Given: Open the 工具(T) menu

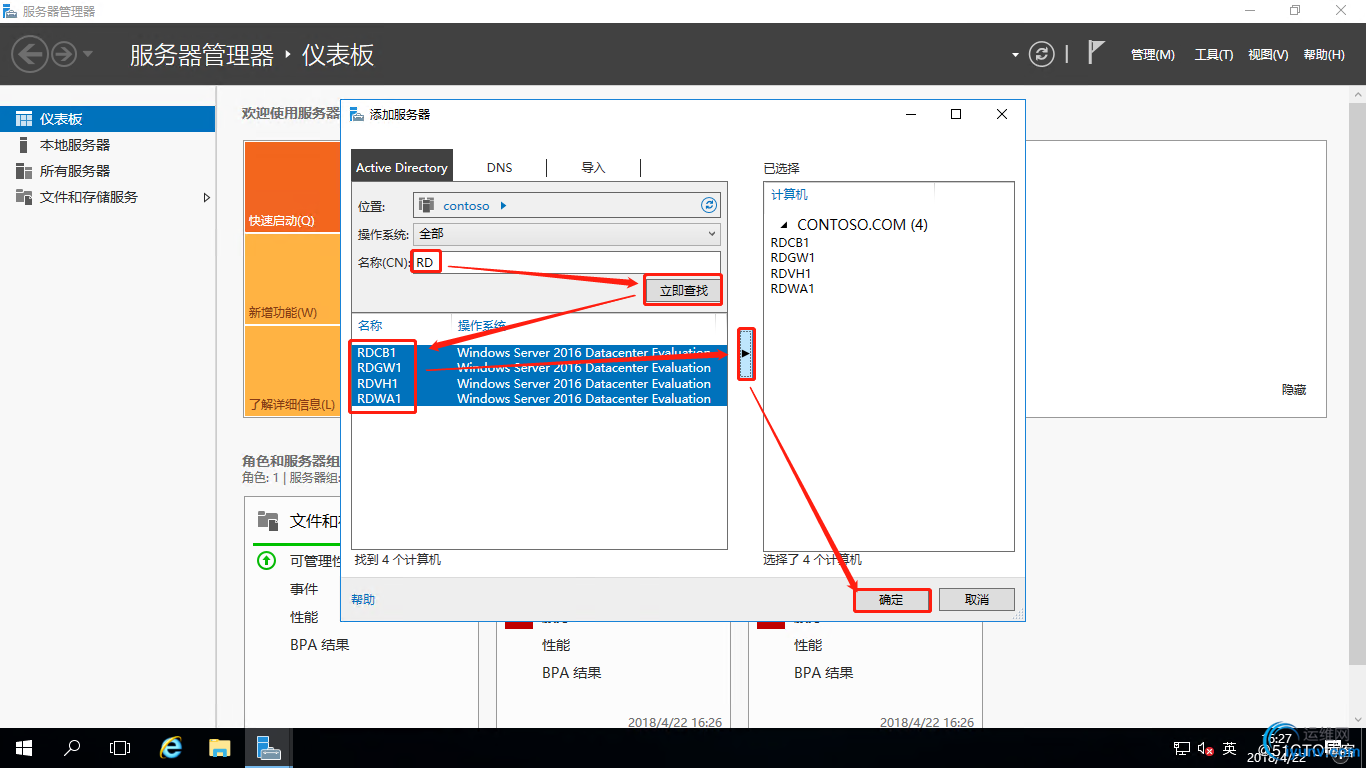Looking at the screenshot, I should point(1213,55).
